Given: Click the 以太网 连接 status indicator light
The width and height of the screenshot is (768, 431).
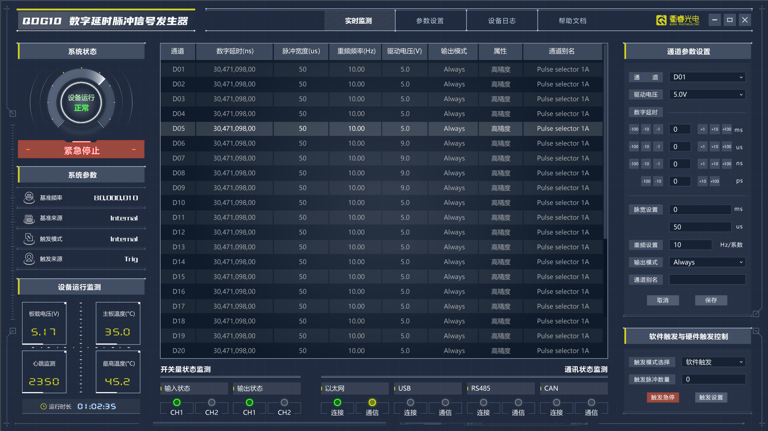Looking at the screenshot, I should tap(338, 403).
